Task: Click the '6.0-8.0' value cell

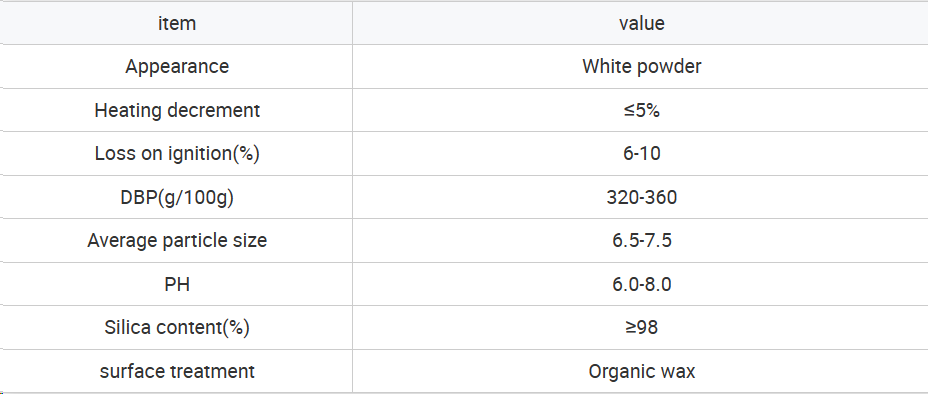Action: coord(641,284)
